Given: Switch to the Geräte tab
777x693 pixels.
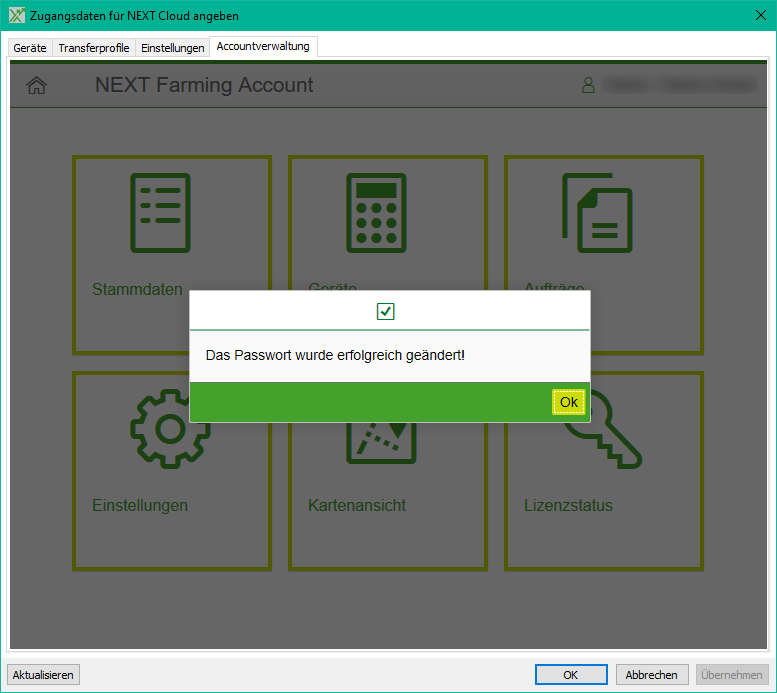Looking at the screenshot, I should 30,48.
